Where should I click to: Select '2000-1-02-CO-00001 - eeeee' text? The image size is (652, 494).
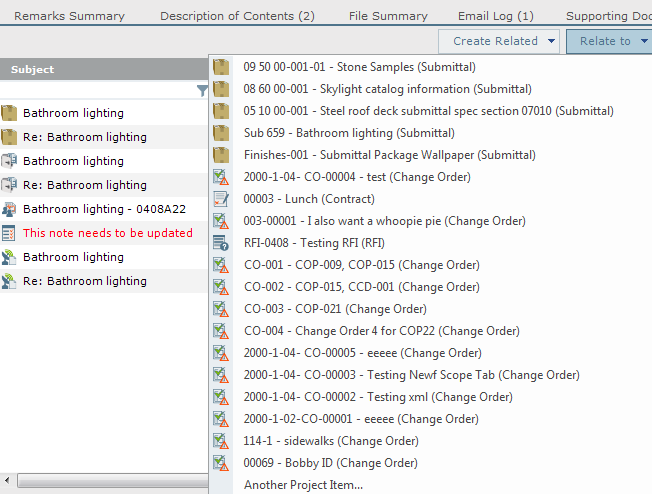point(361,419)
